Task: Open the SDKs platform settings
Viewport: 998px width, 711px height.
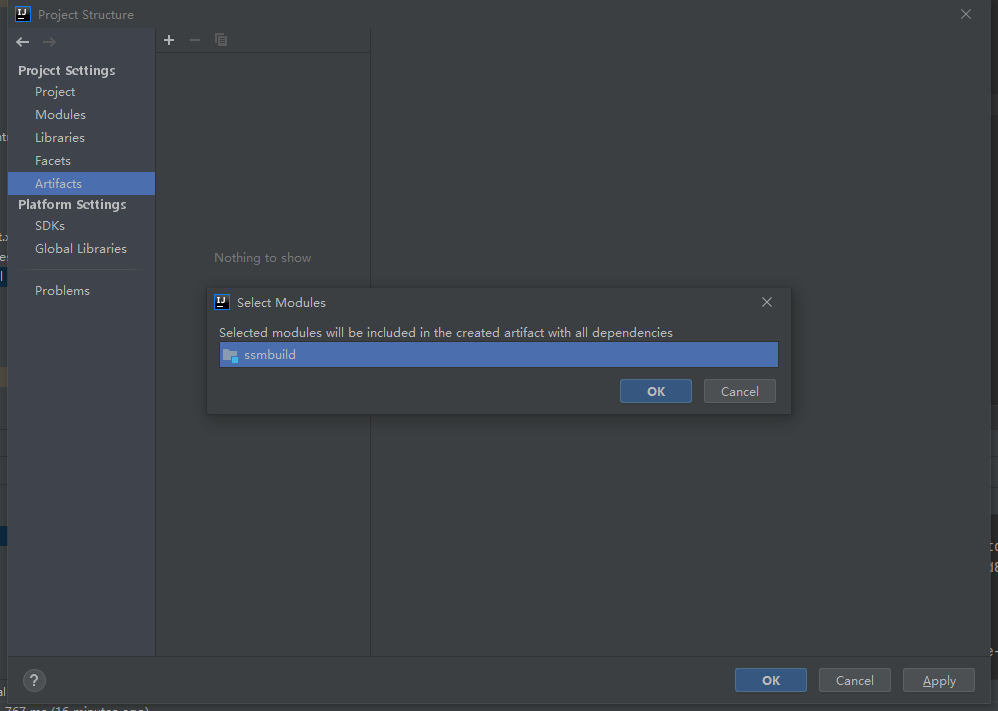Action: (81, 226)
